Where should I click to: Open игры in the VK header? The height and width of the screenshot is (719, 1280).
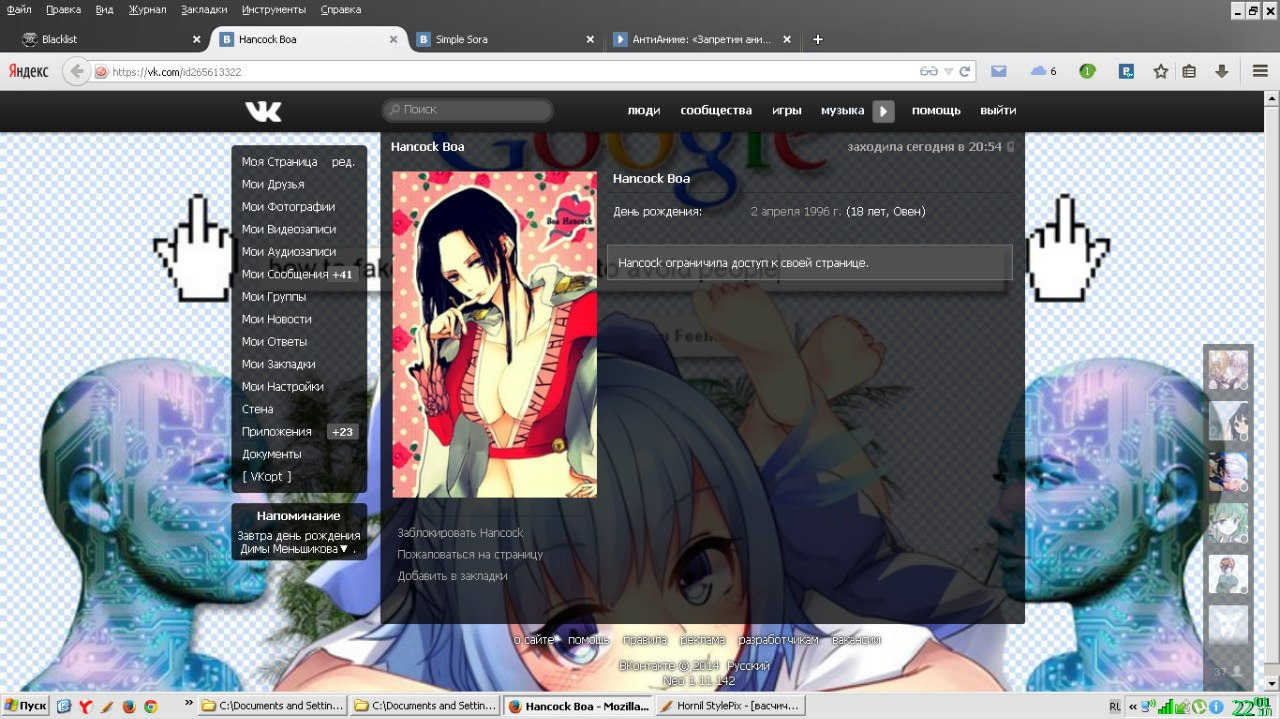tap(787, 111)
